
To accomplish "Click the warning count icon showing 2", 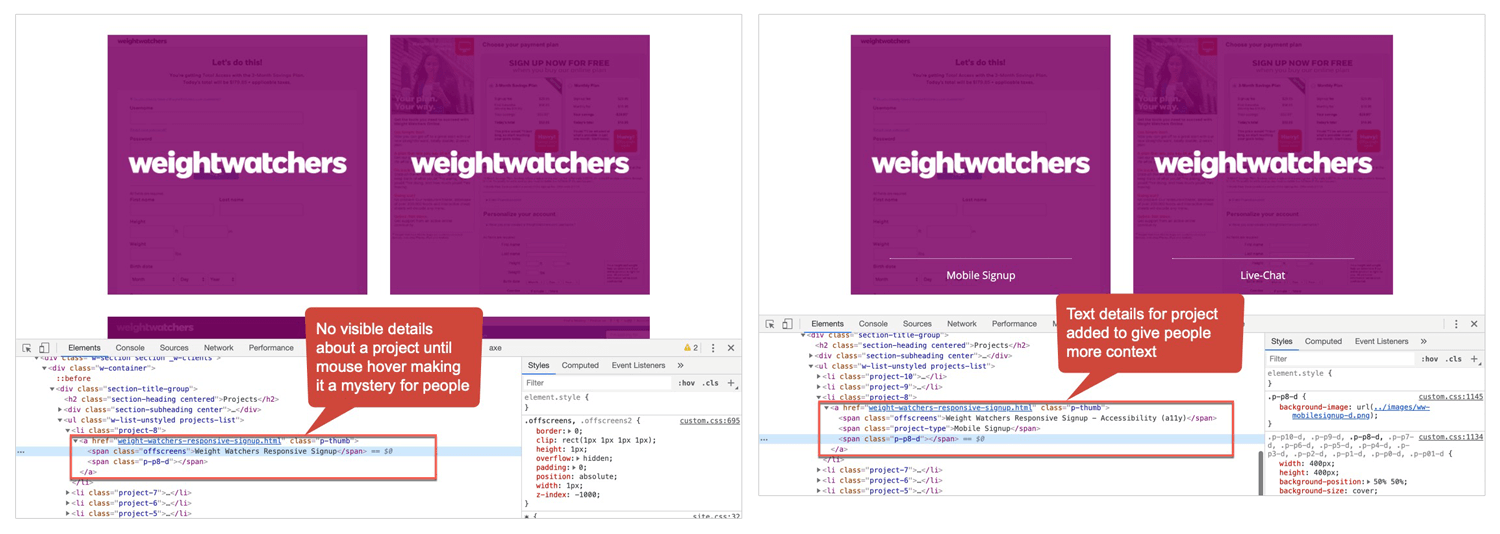I will pos(691,348).
